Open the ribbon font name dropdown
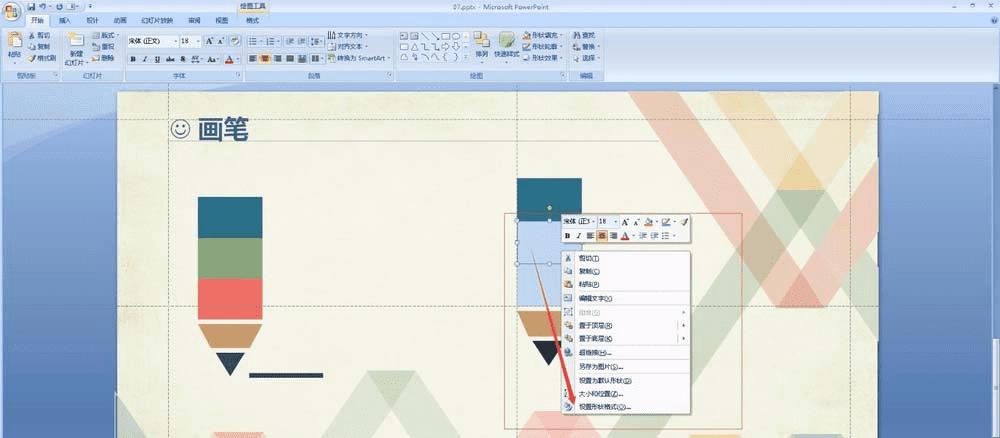Image resolution: width=1000 pixels, height=438 pixels. click(175, 41)
